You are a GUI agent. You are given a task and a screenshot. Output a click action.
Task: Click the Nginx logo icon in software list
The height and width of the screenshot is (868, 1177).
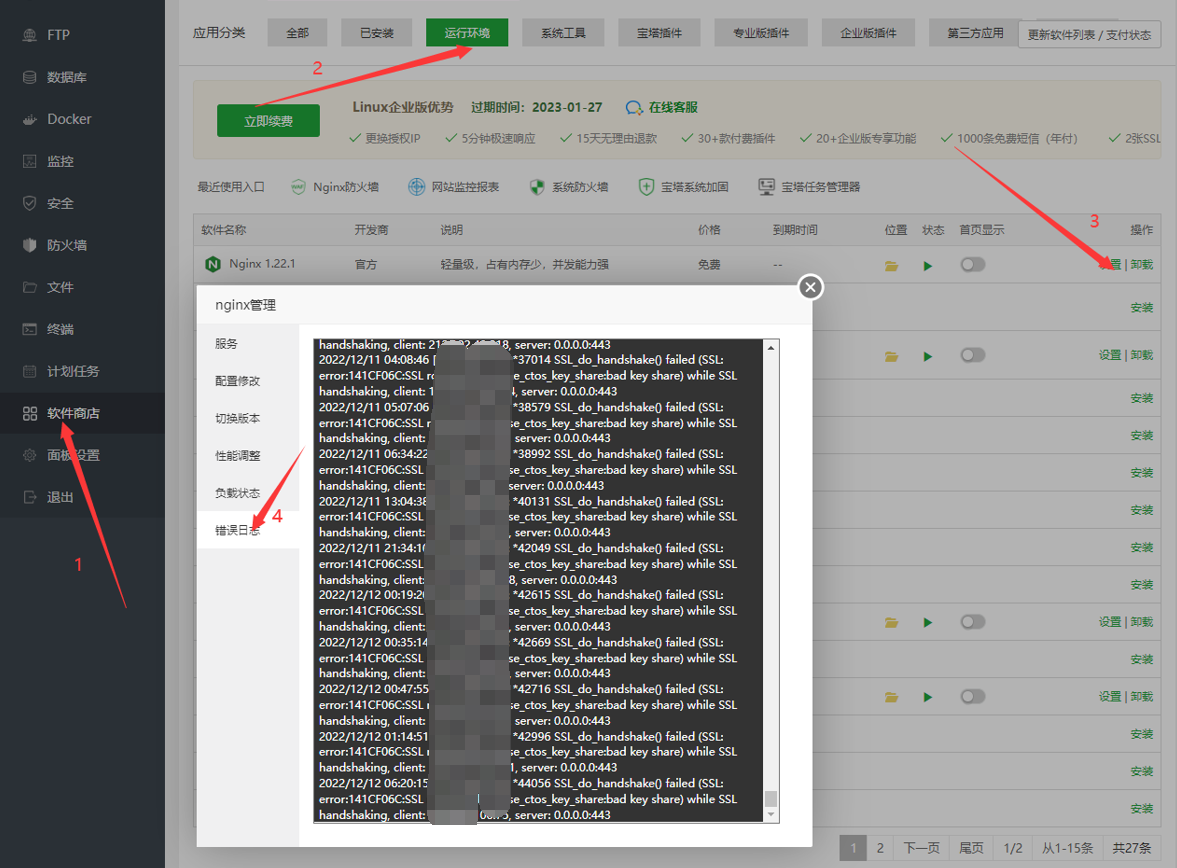(x=213, y=264)
